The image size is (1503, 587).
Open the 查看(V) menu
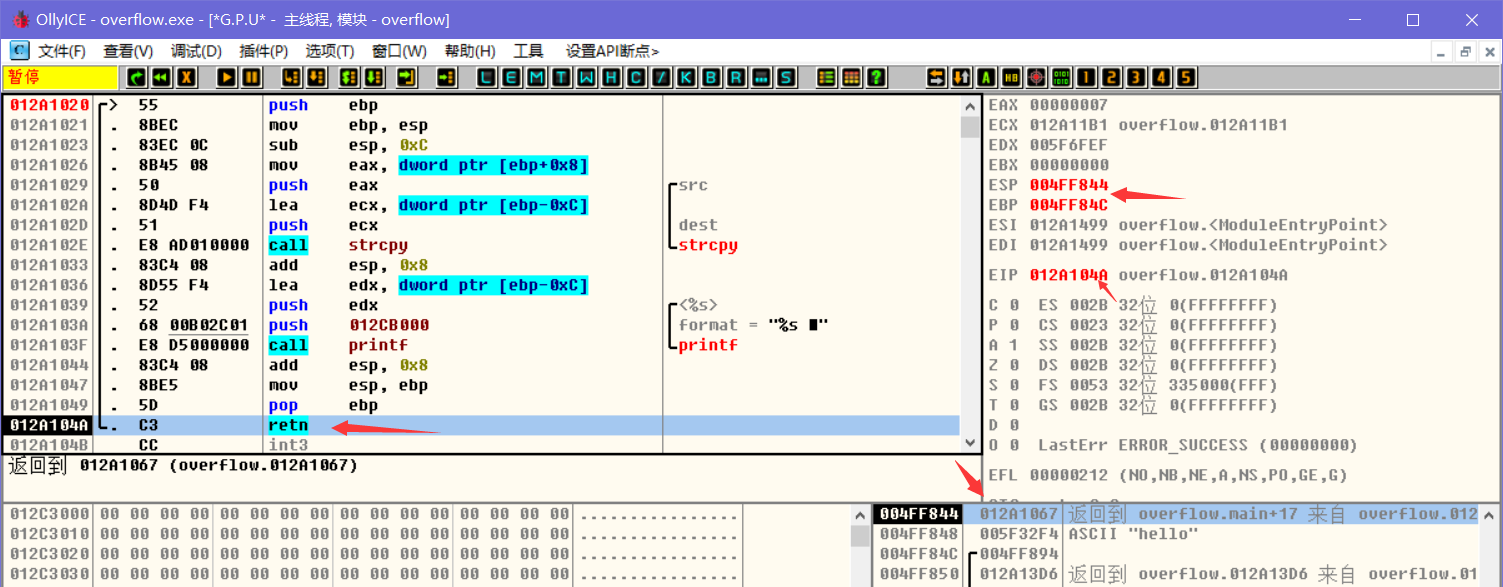[x=128, y=51]
